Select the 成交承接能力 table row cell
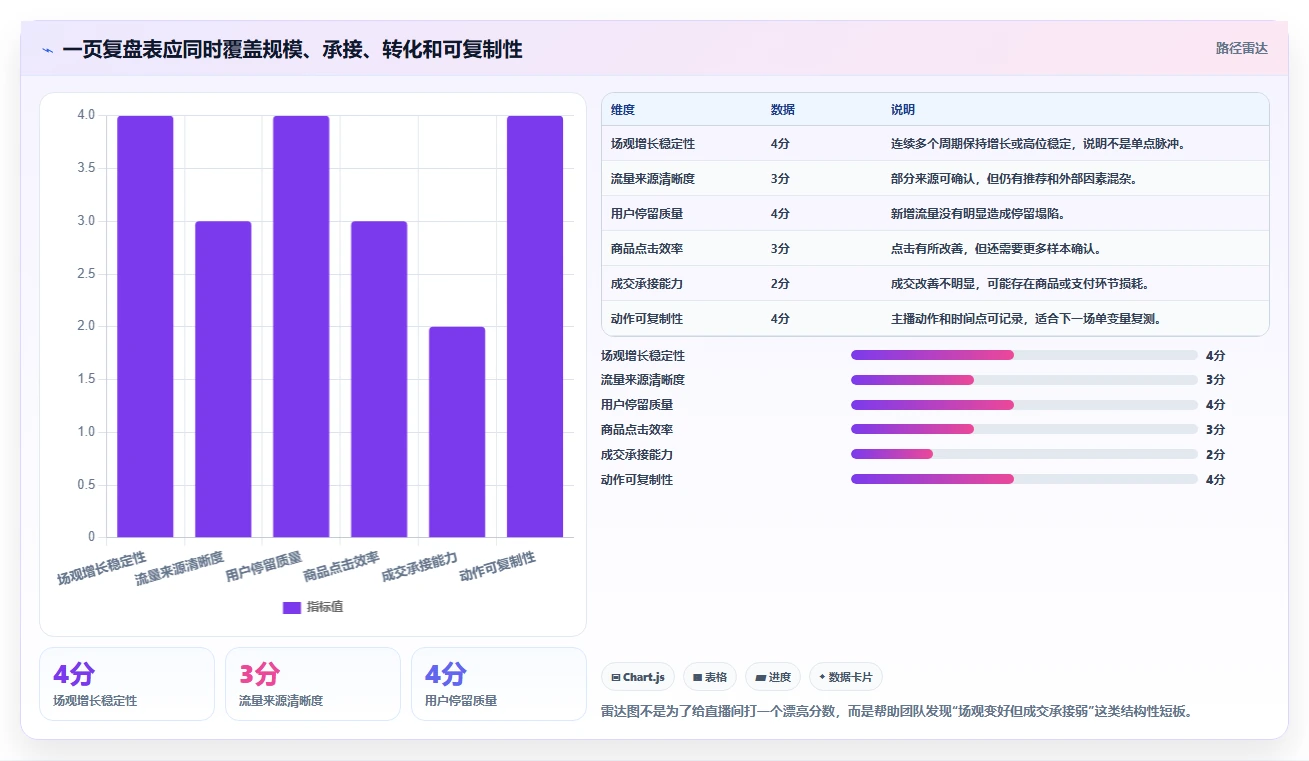Screen dimensions: 1309x761 click(647, 284)
